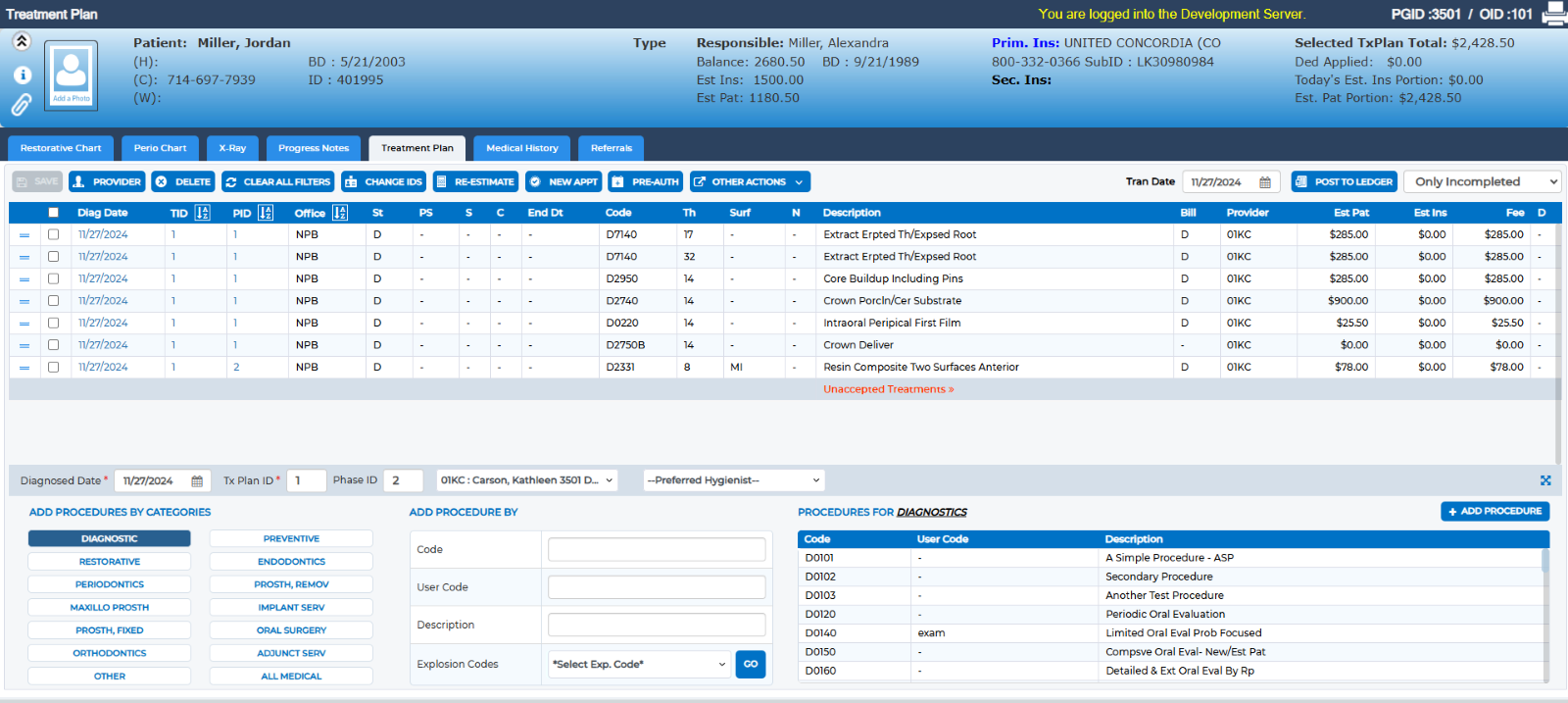
Task: Click the GO button for explosion codes
Action: point(751,664)
